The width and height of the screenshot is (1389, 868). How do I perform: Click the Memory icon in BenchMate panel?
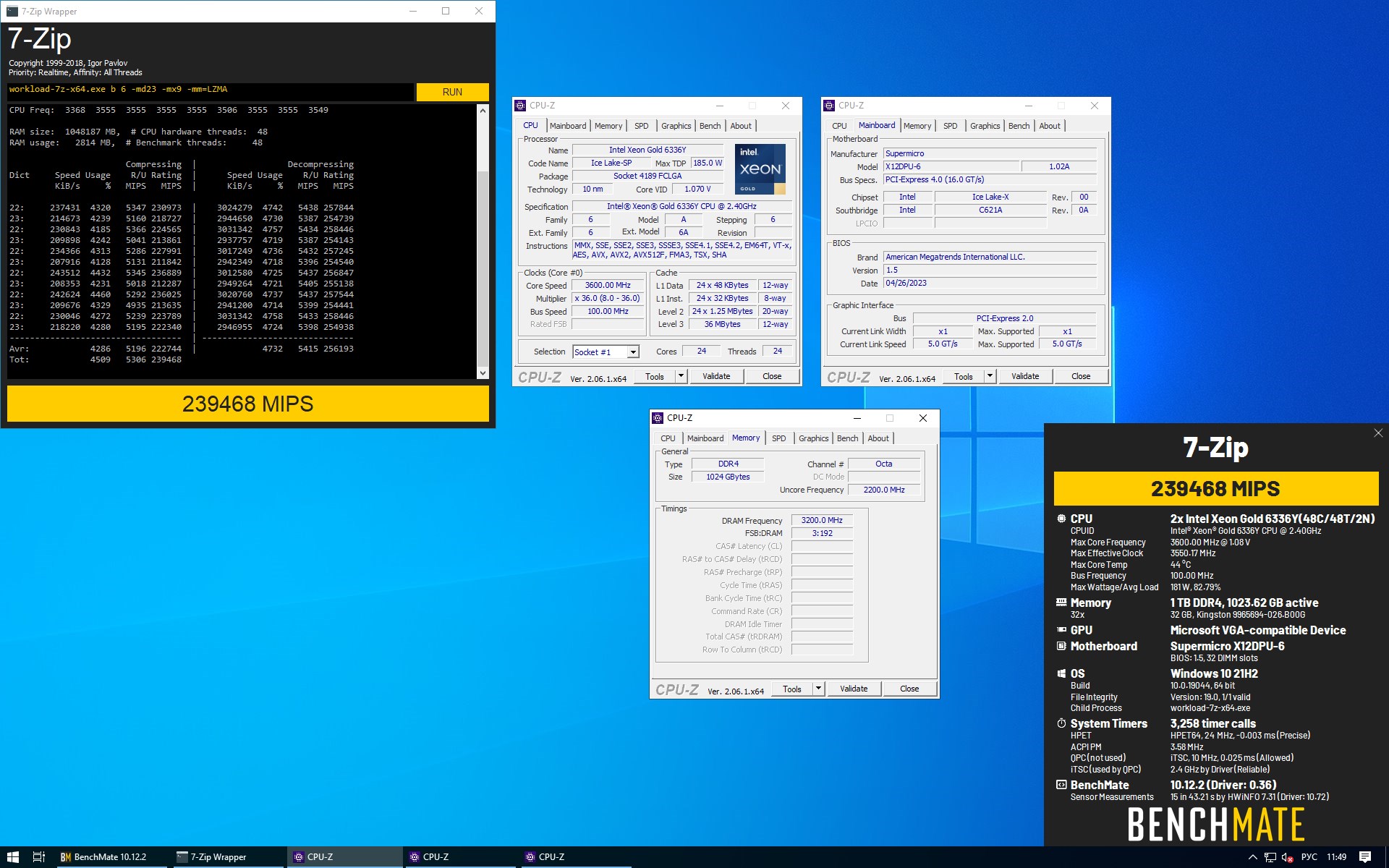(x=1061, y=603)
